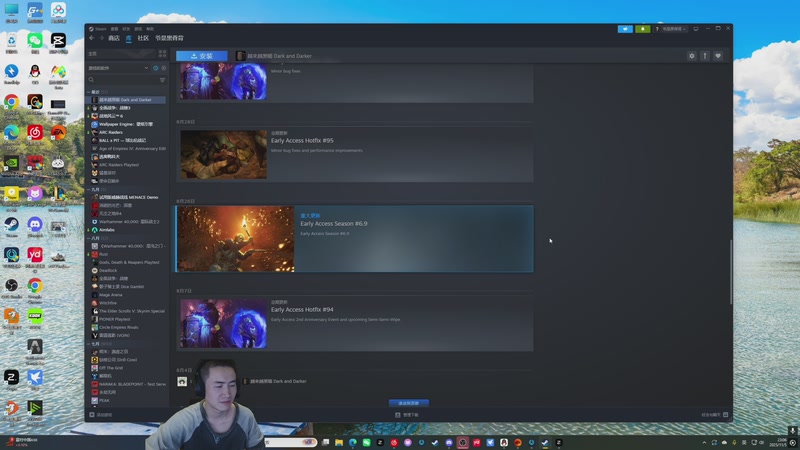Open the Steam menu in title bar
This screenshot has height=450, width=800.
pyautogui.click(x=97, y=29)
